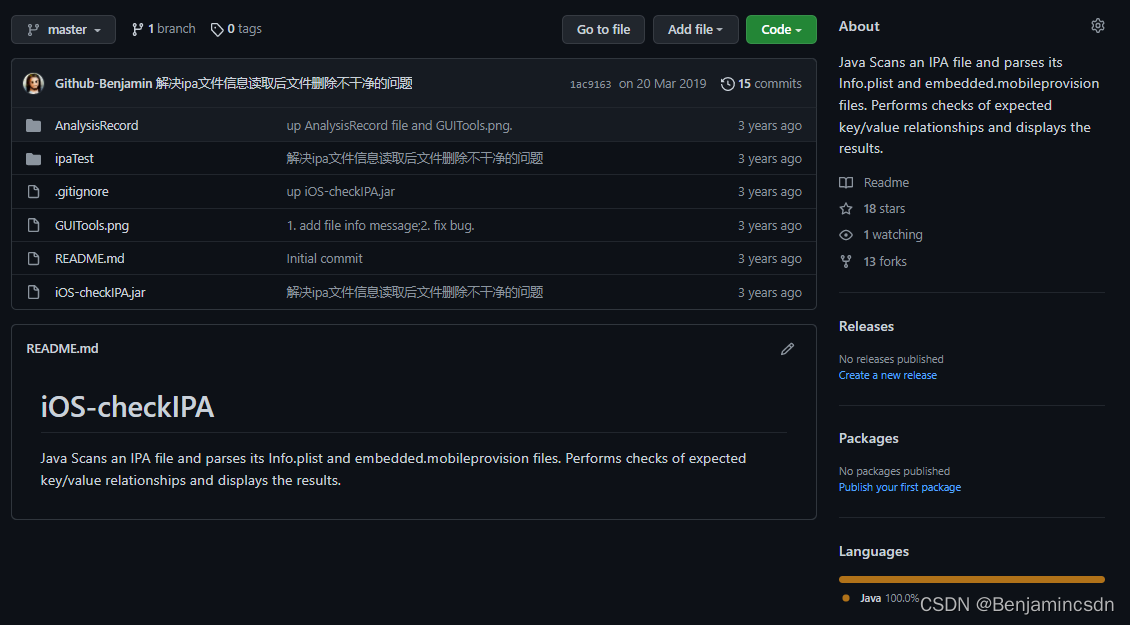Open the Packages heading link

coord(868,438)
